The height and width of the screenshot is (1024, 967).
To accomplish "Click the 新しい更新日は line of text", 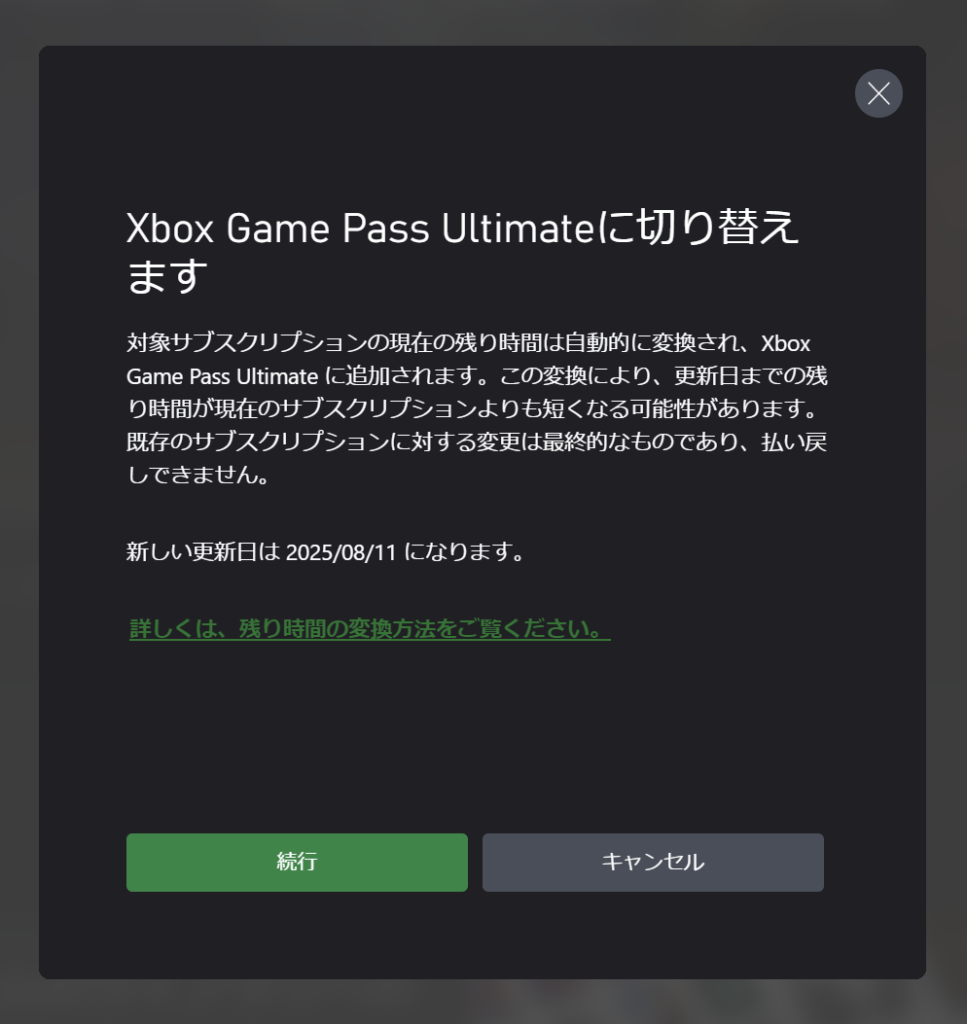I will tap(325, 552).
